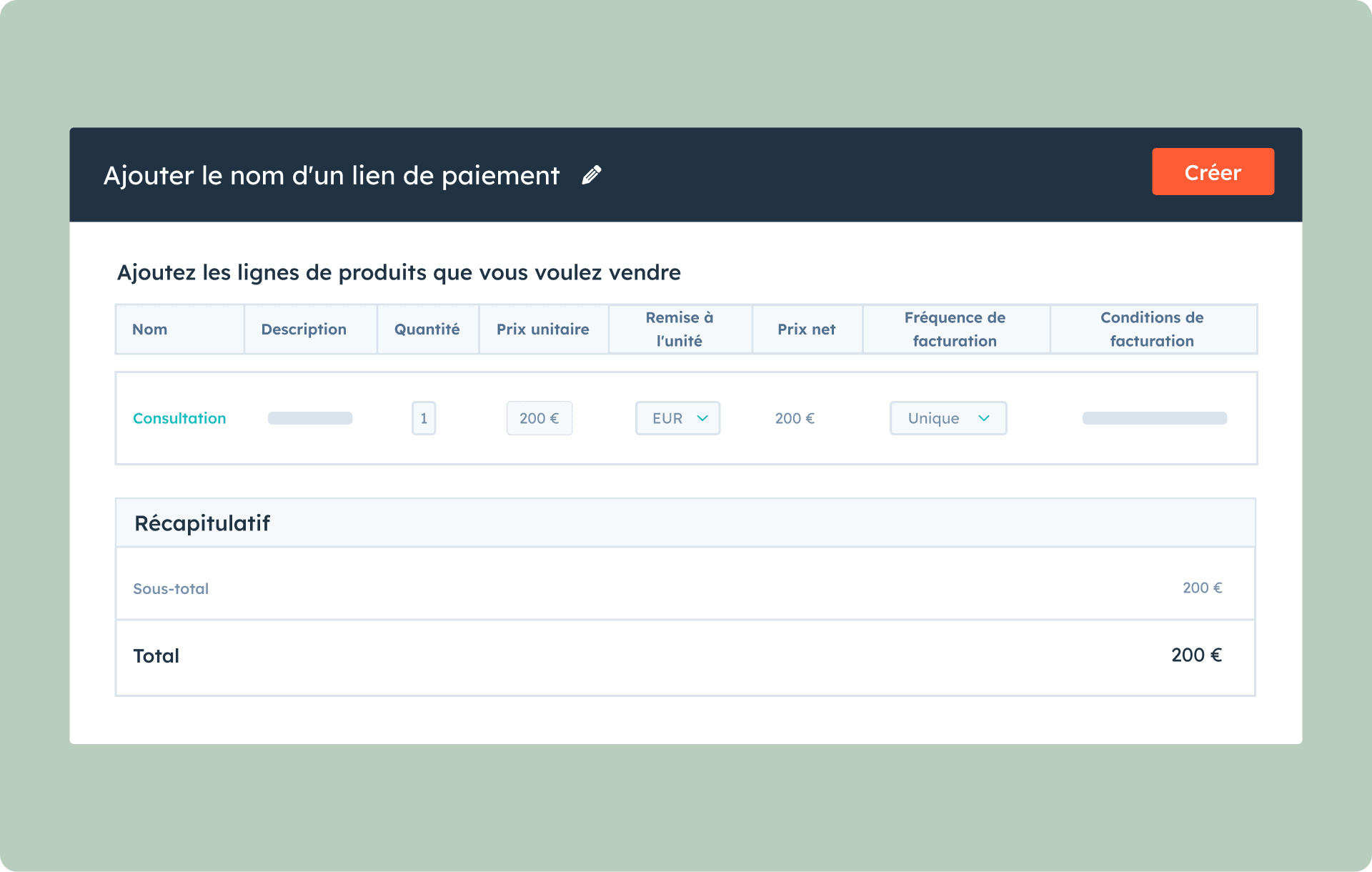Click the Prix unitaire column header
Image resolution: width=1372 pixels, height=872 pixels.
[542, 330]
